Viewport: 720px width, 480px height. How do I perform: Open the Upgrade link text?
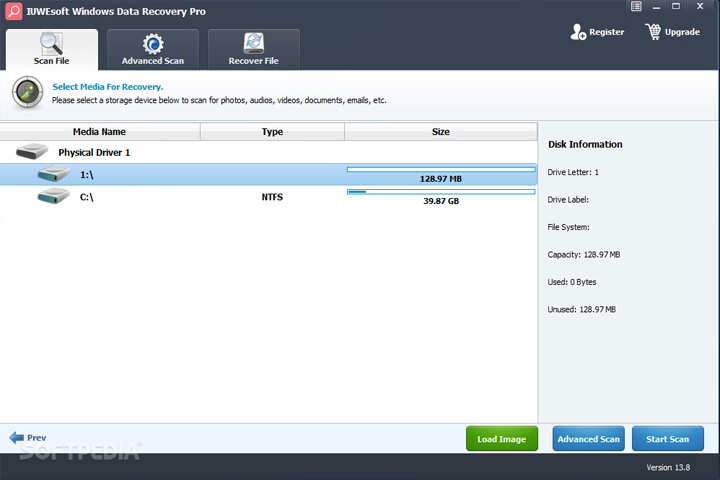(x=682, y=32)
